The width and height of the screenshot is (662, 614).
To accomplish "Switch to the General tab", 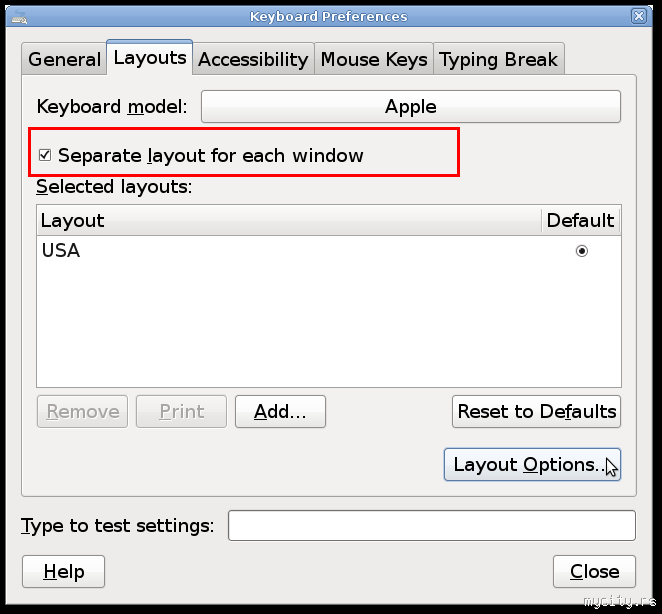I will pyautogui.click(x=64, y=59).
